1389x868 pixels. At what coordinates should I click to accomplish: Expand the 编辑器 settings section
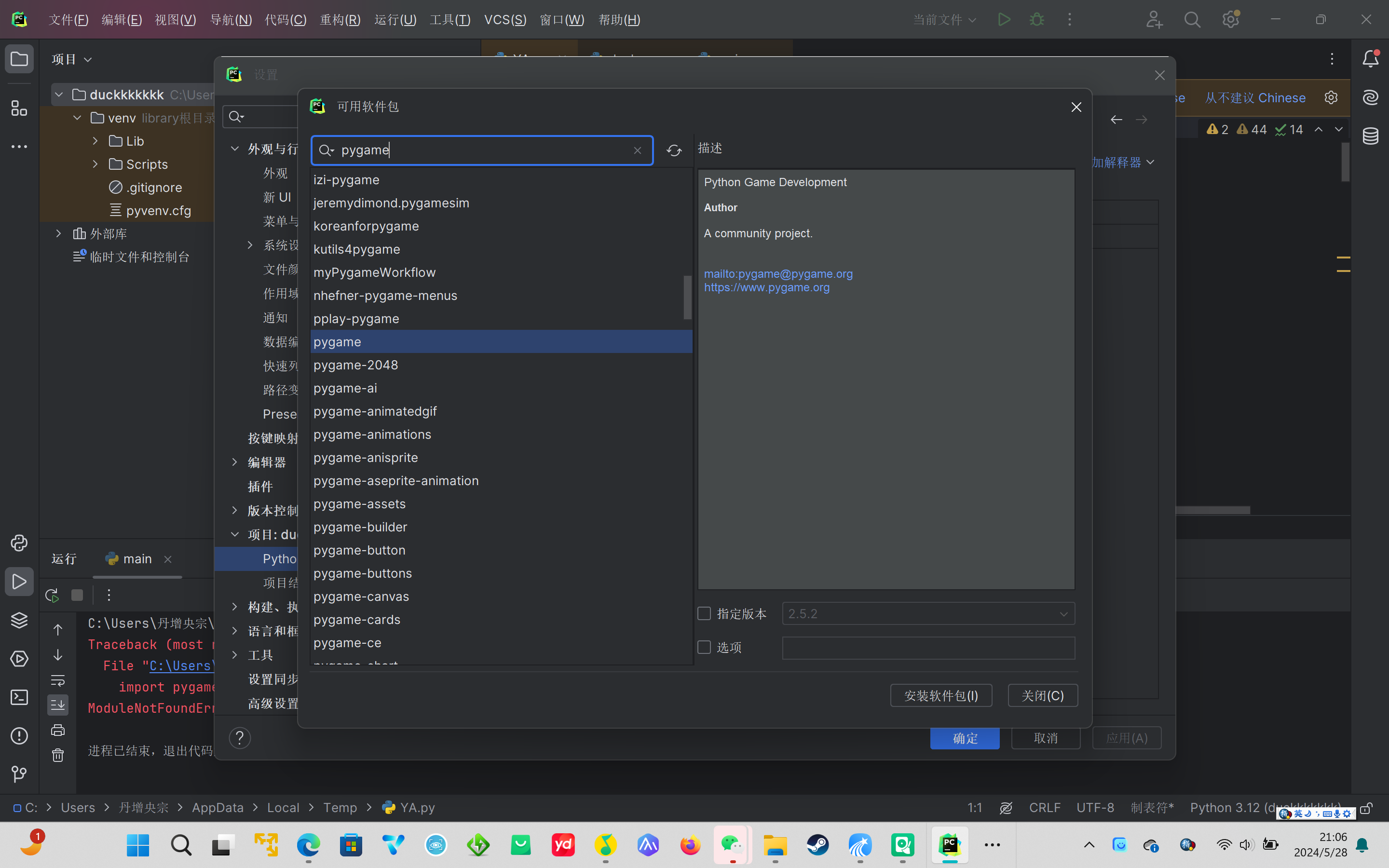[235, 462]
